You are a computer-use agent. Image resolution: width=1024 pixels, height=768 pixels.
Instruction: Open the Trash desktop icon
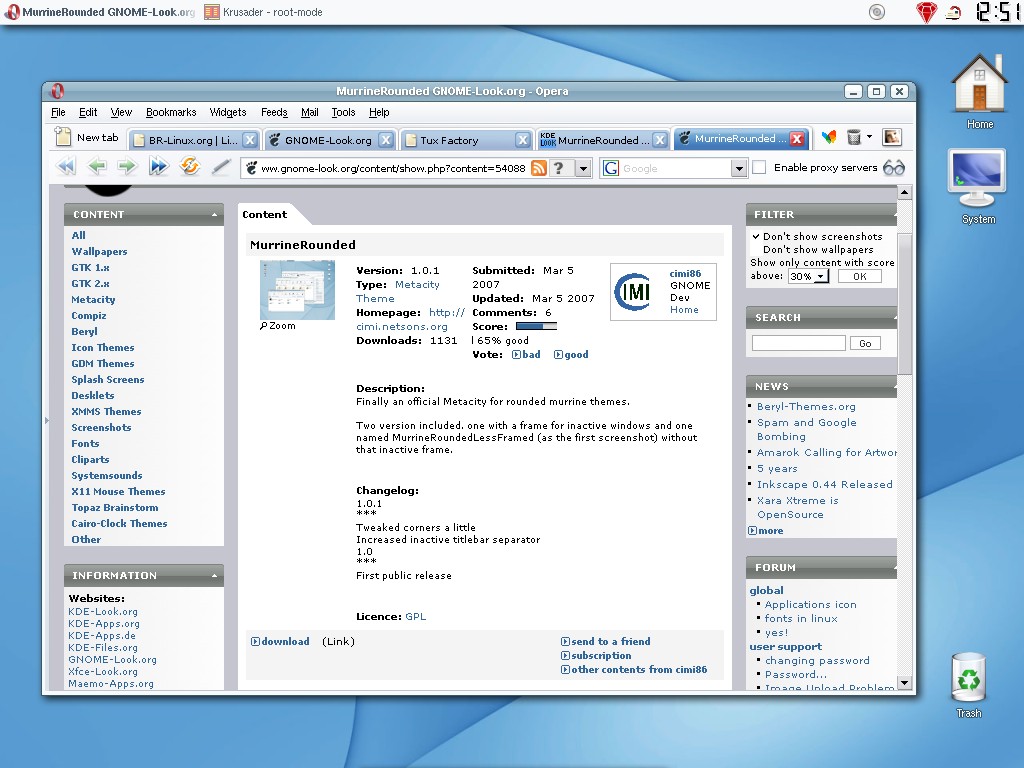pos(968,685)
